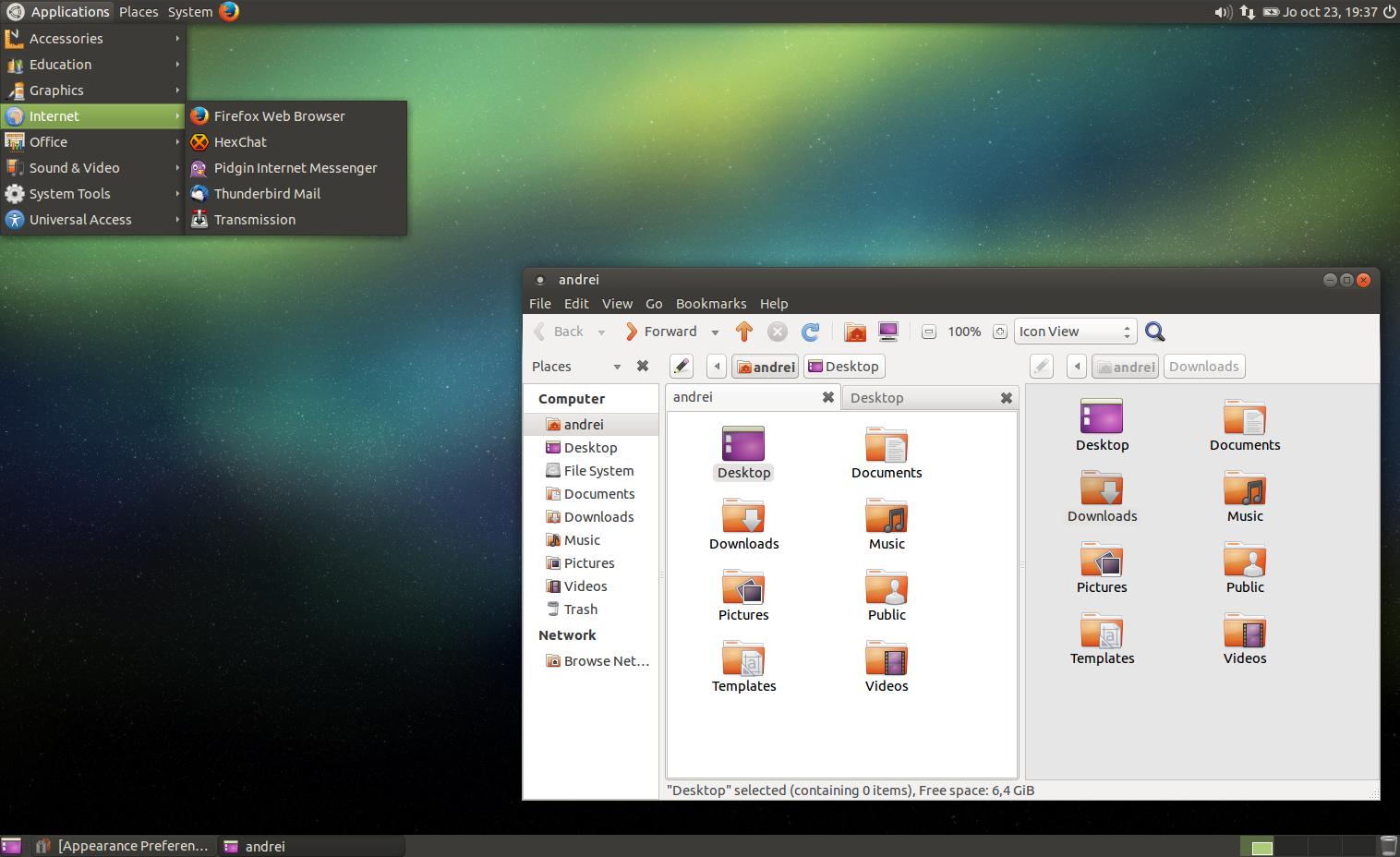
Task: Launch HexChat from the Internet menu
Action: click(x=296, y=142)
